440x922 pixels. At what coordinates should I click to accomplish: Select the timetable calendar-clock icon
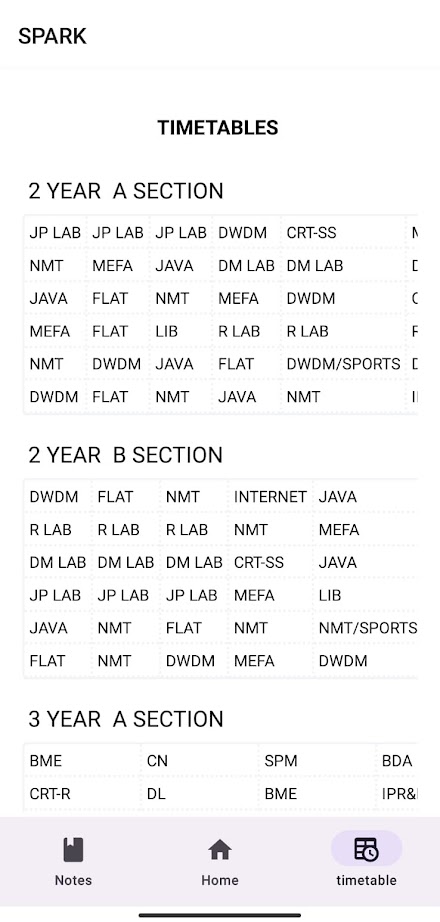(366, 850)
